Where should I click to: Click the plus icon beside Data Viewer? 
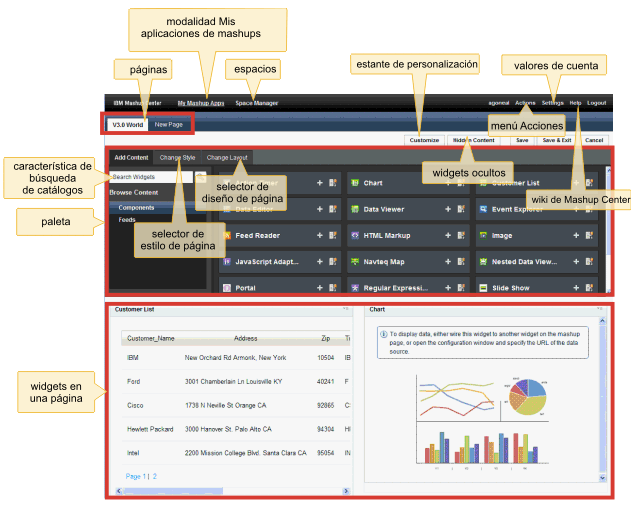[448, 209]
